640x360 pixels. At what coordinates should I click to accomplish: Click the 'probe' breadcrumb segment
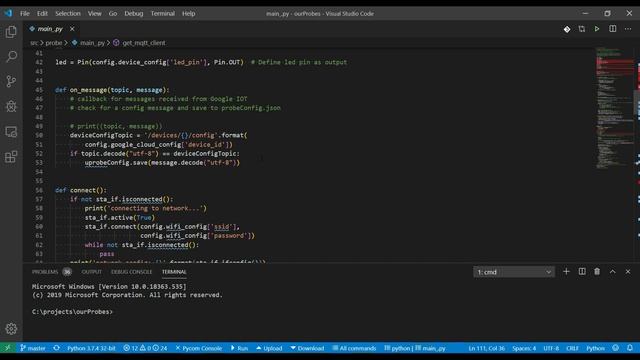point(53,42)
